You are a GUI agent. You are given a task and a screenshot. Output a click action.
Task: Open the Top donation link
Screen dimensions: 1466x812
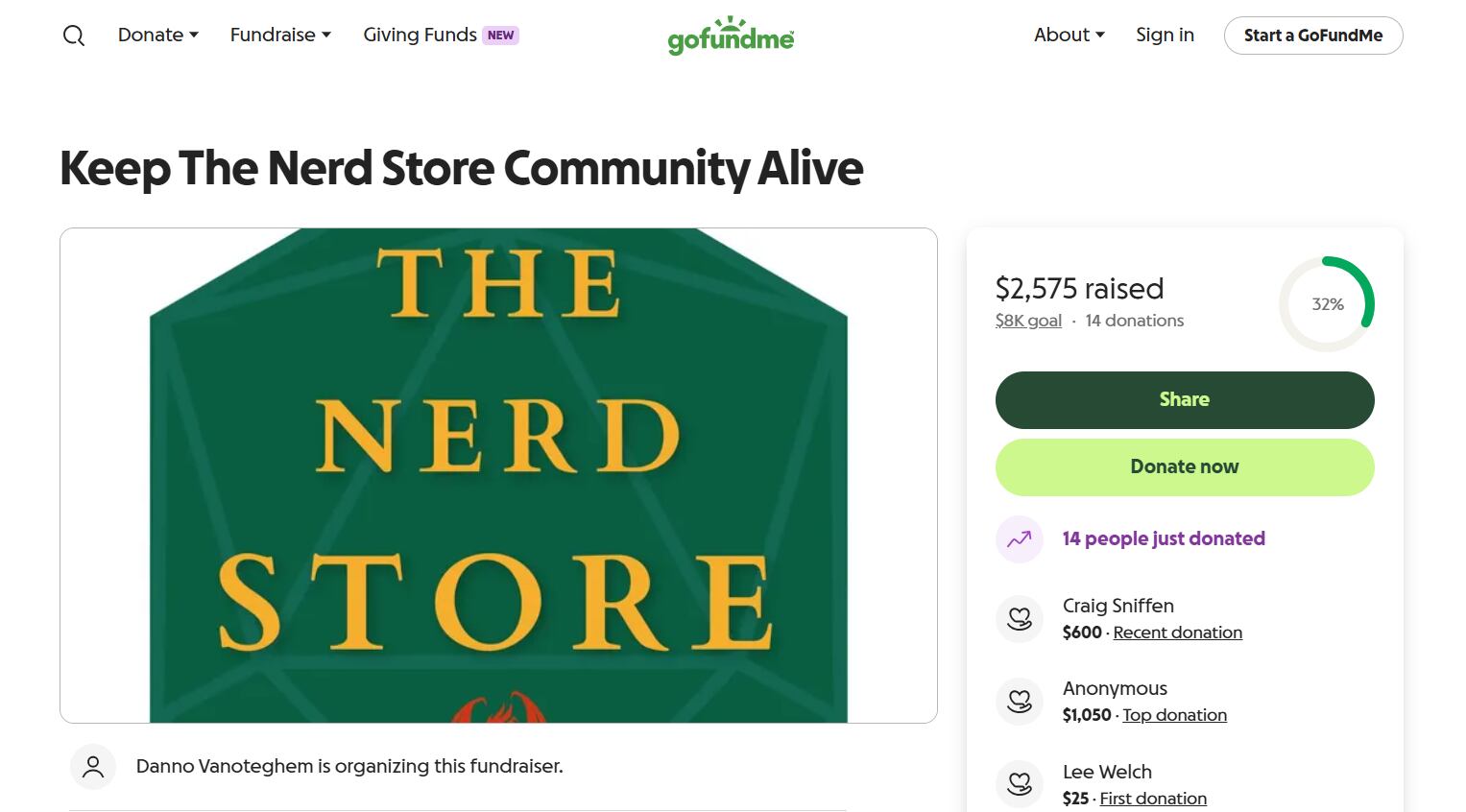pyautogui.click(x=1174, y=714)
